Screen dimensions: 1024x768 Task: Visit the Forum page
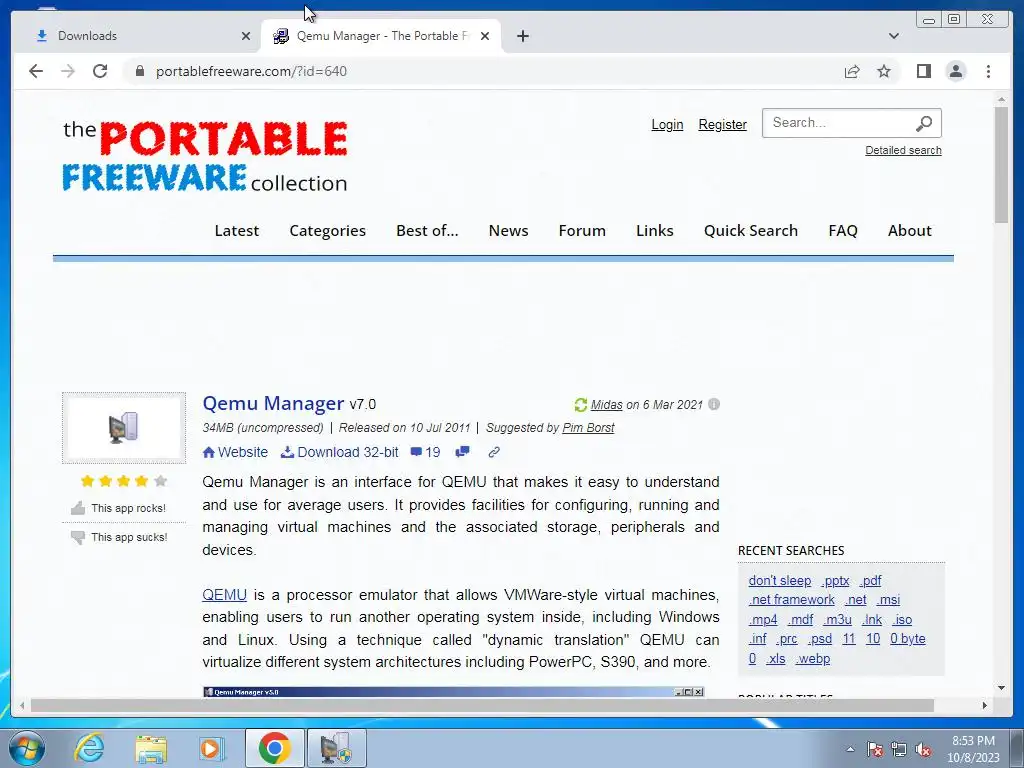(582, 231)
